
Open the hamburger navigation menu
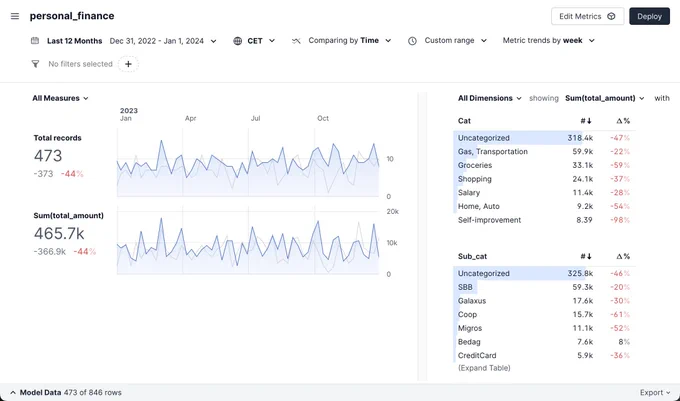point(15,16)
